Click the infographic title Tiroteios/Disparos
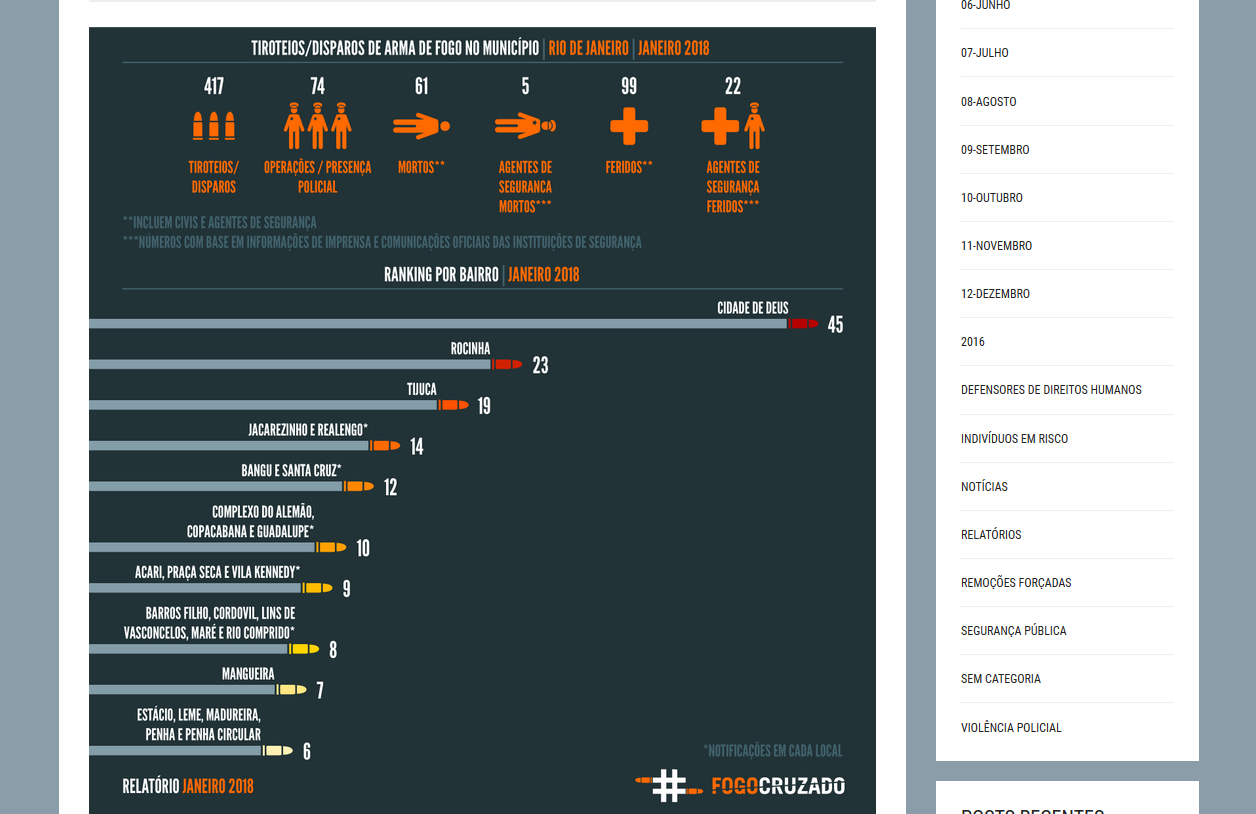Image resolution: width=1256 pixels, height=814 pixels. (395, 48)
